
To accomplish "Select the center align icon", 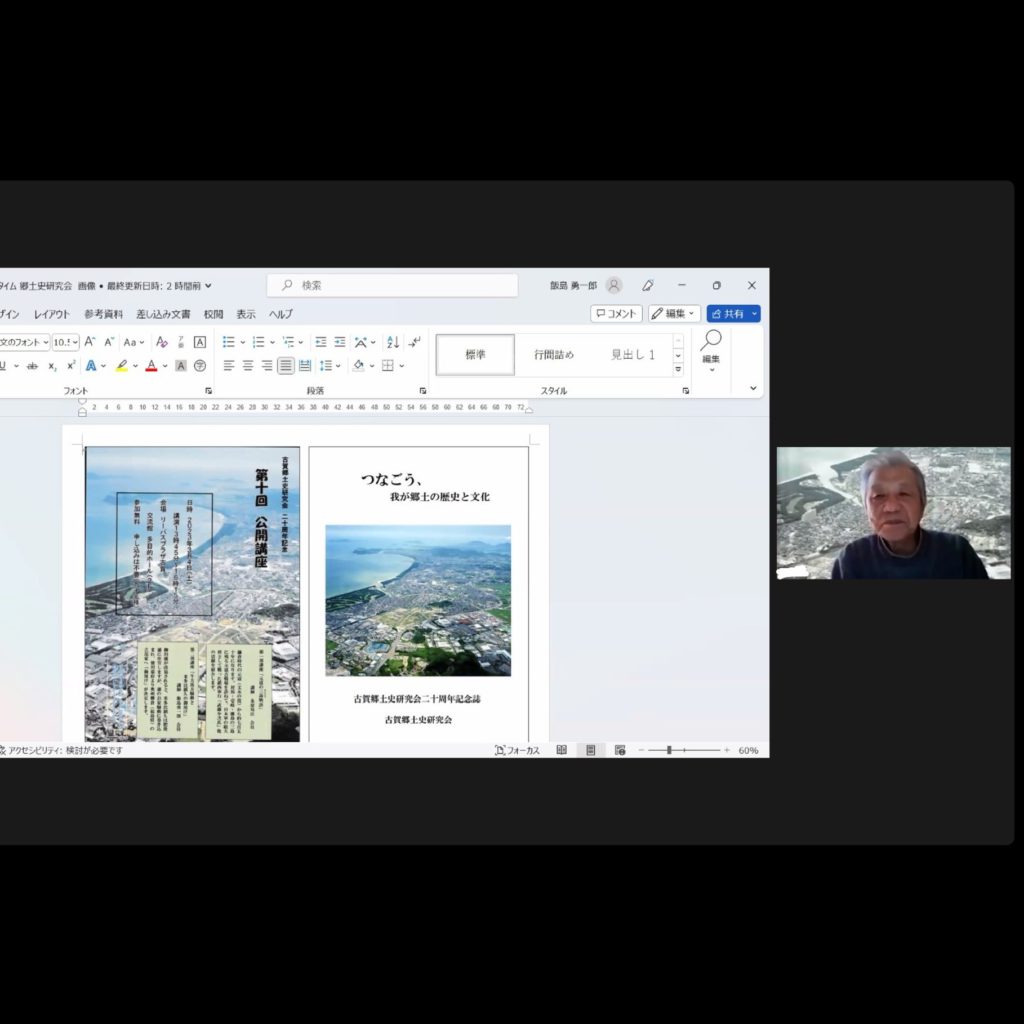I will pos(248,366).
